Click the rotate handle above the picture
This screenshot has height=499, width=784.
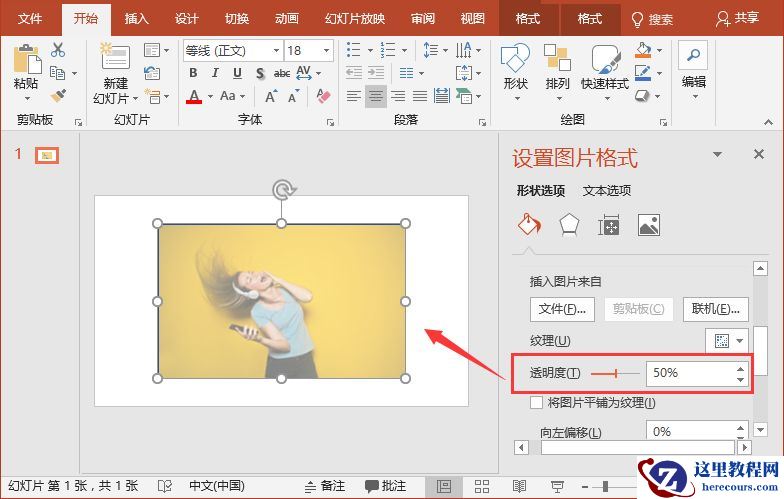point(282,189)
